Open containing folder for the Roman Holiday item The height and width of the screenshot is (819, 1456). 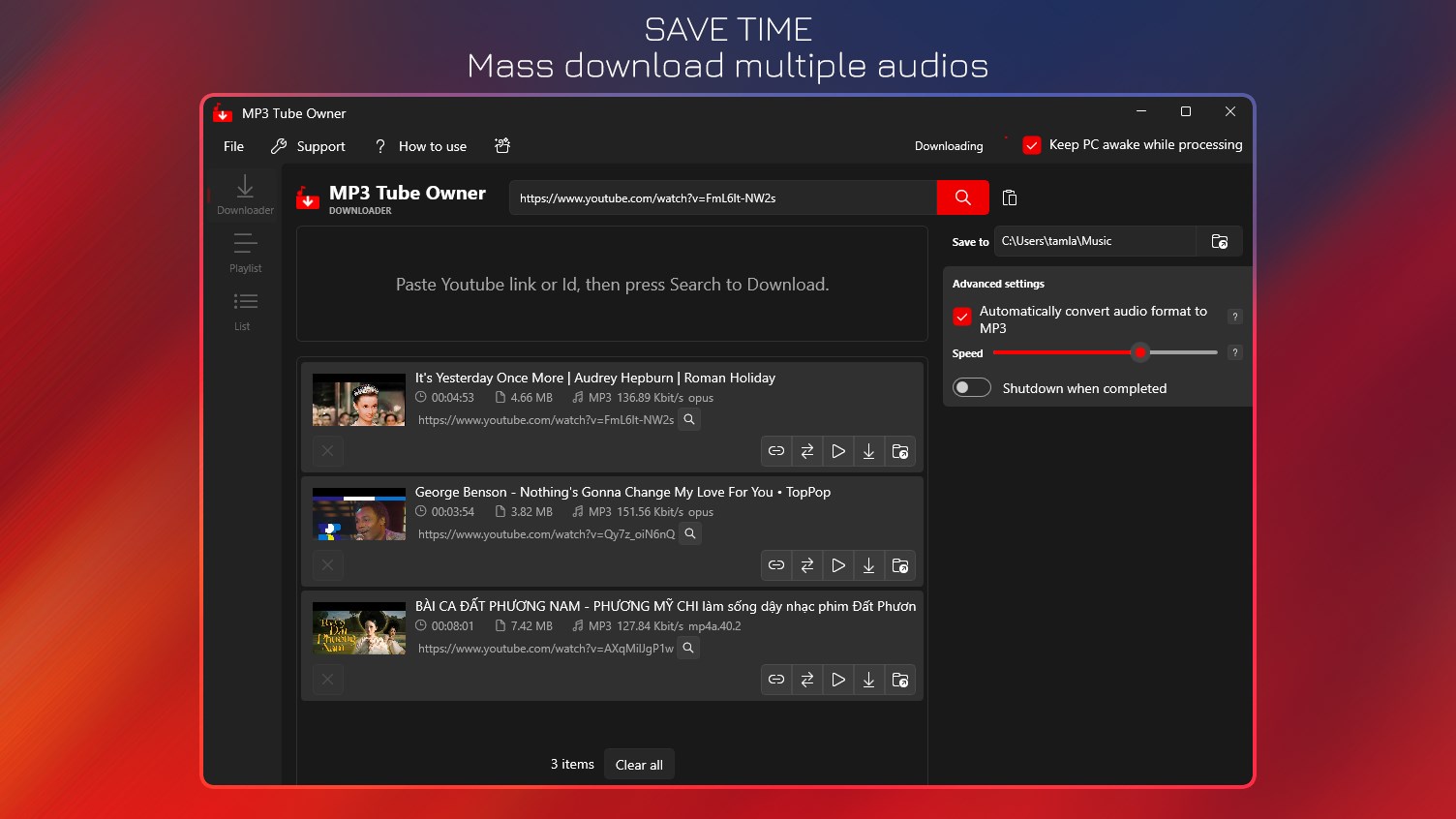click(x=899, y=451)
